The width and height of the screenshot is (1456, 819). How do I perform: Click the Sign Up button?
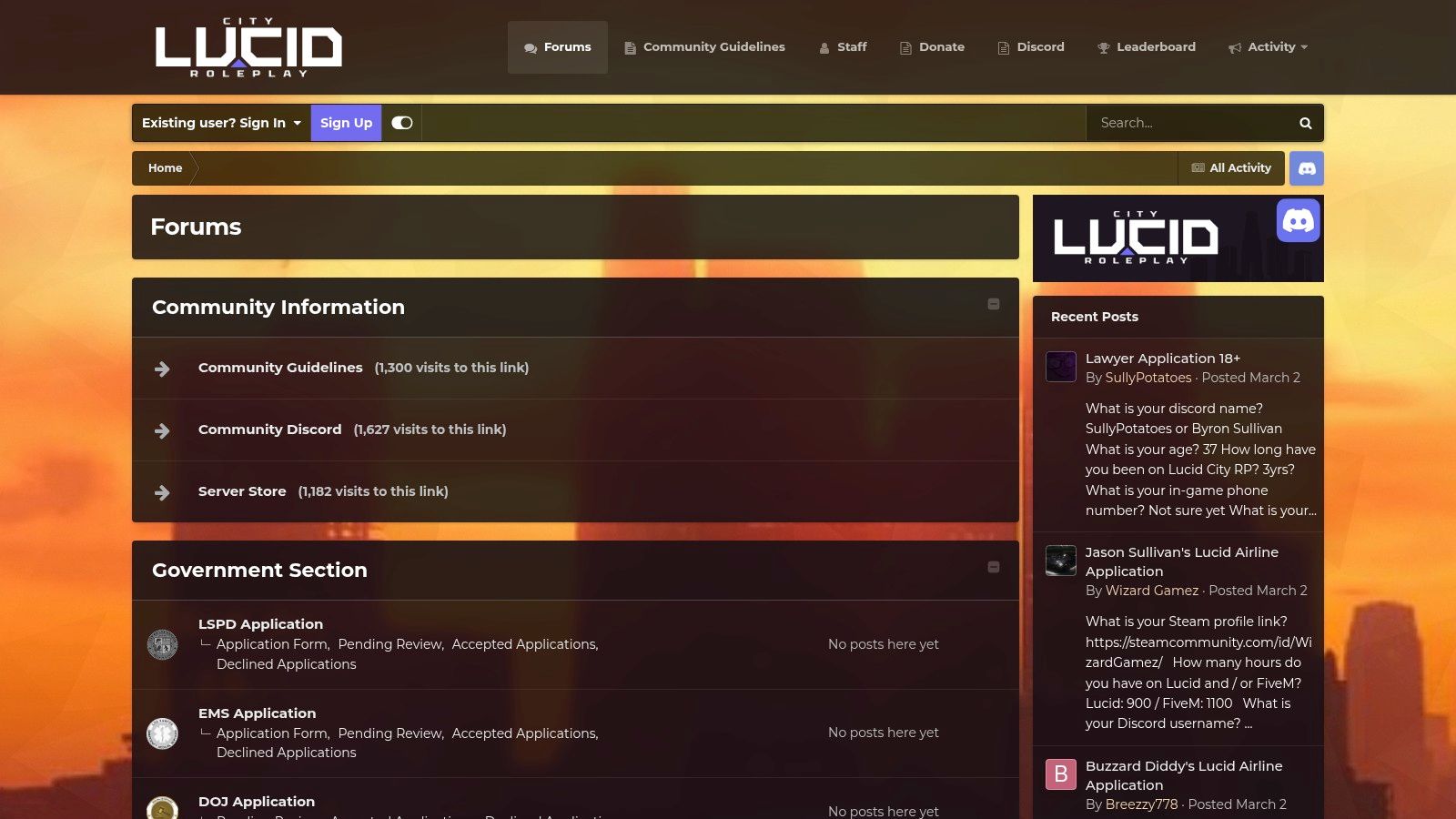[x=346, y=123]
